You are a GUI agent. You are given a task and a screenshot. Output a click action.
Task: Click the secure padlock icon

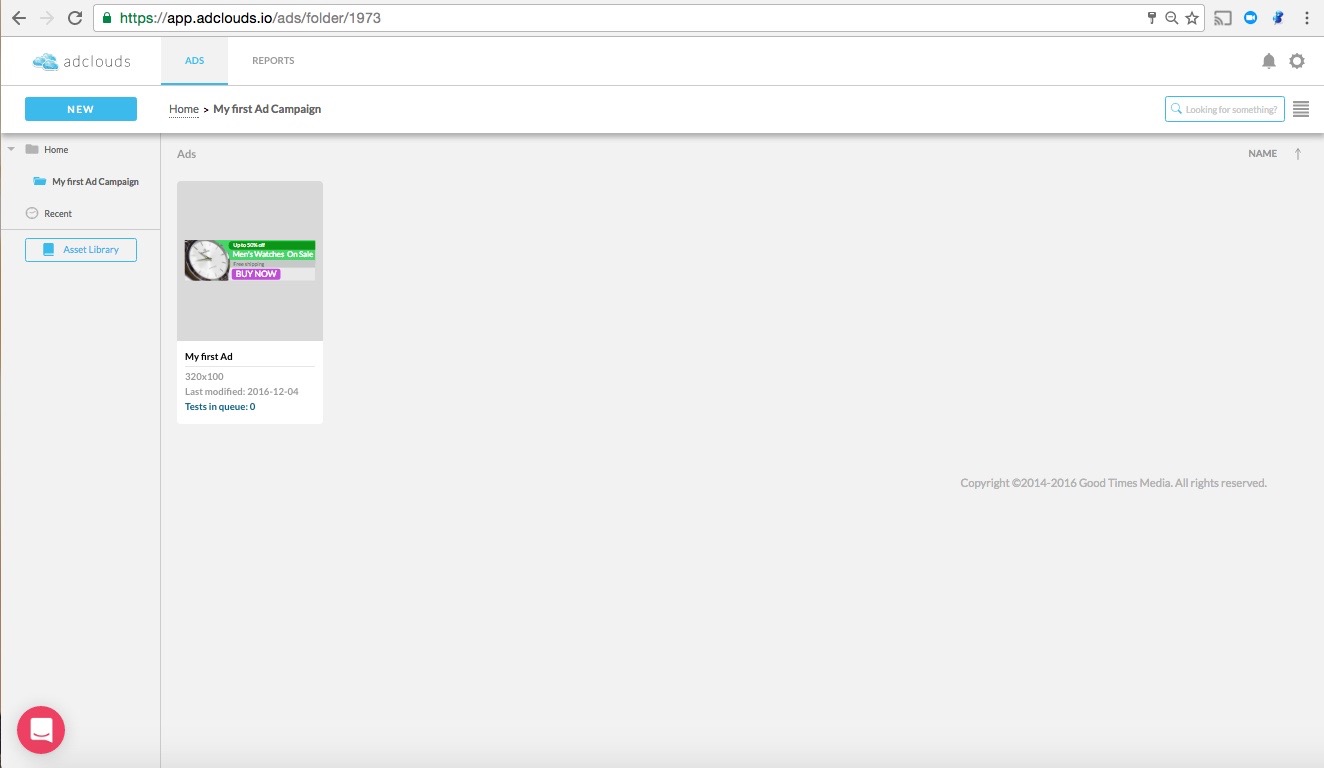pos(106,18)
